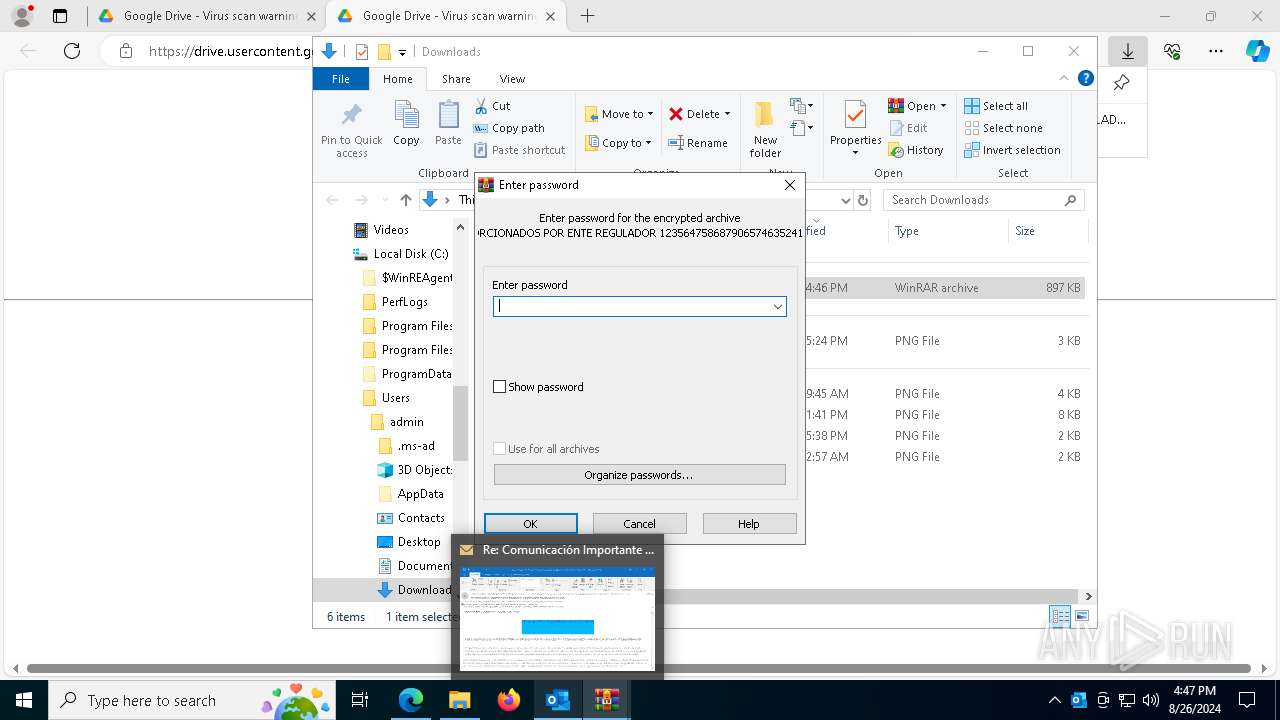The width and height of the screenshot is (1280, 720).
Task: Click Cut in the Clipboard group
Action: point(492,106)
